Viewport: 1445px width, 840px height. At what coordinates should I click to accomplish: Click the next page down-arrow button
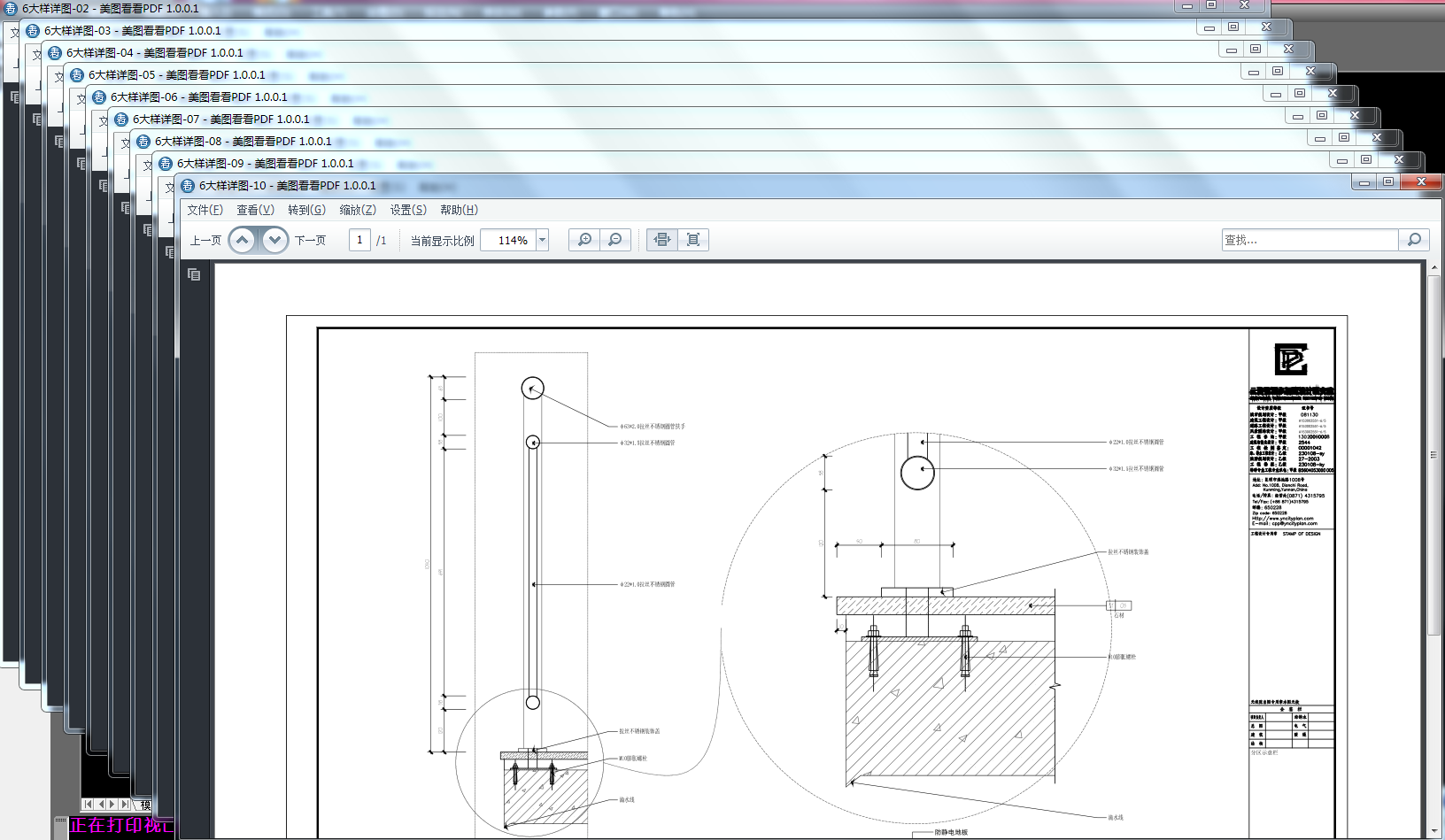[x=274, y=240]
